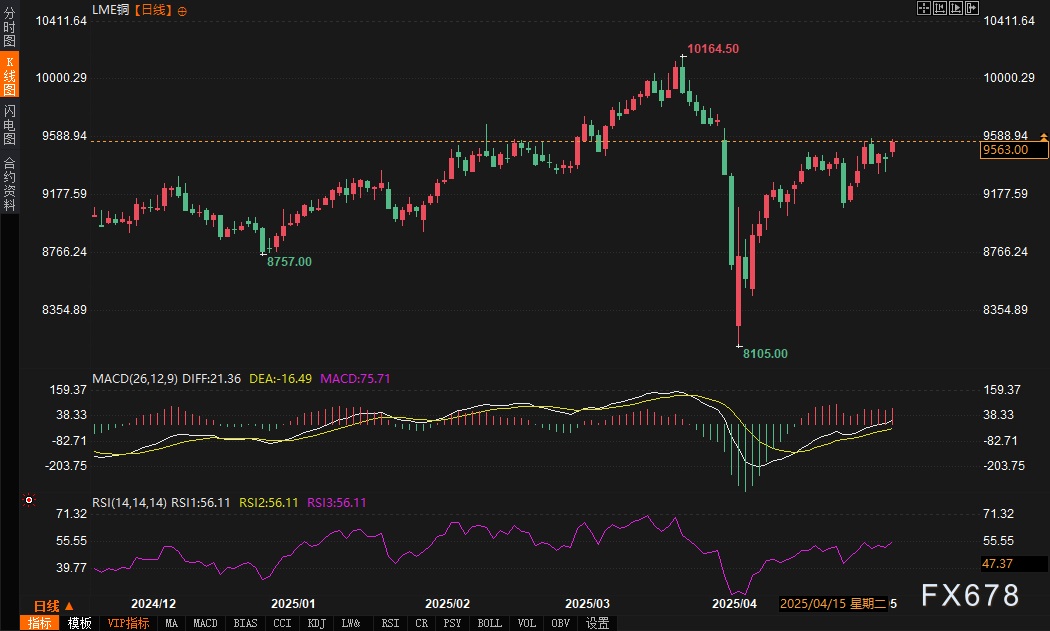The height and width of the screenshot is (631, 1050).
Task: Click the rightmost exit-arrow icon in chart toolbar
Action: click(x=970, y=8)
